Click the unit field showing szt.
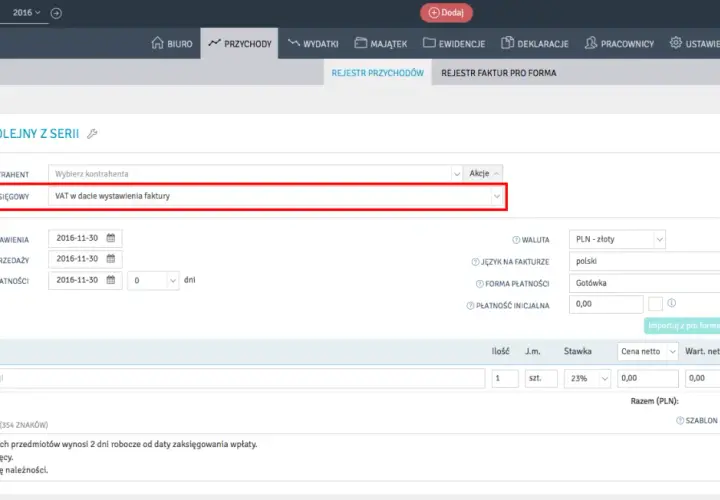The height and width of the screenshot is (500, 720). pyautogui.click(x=541, y=378)
